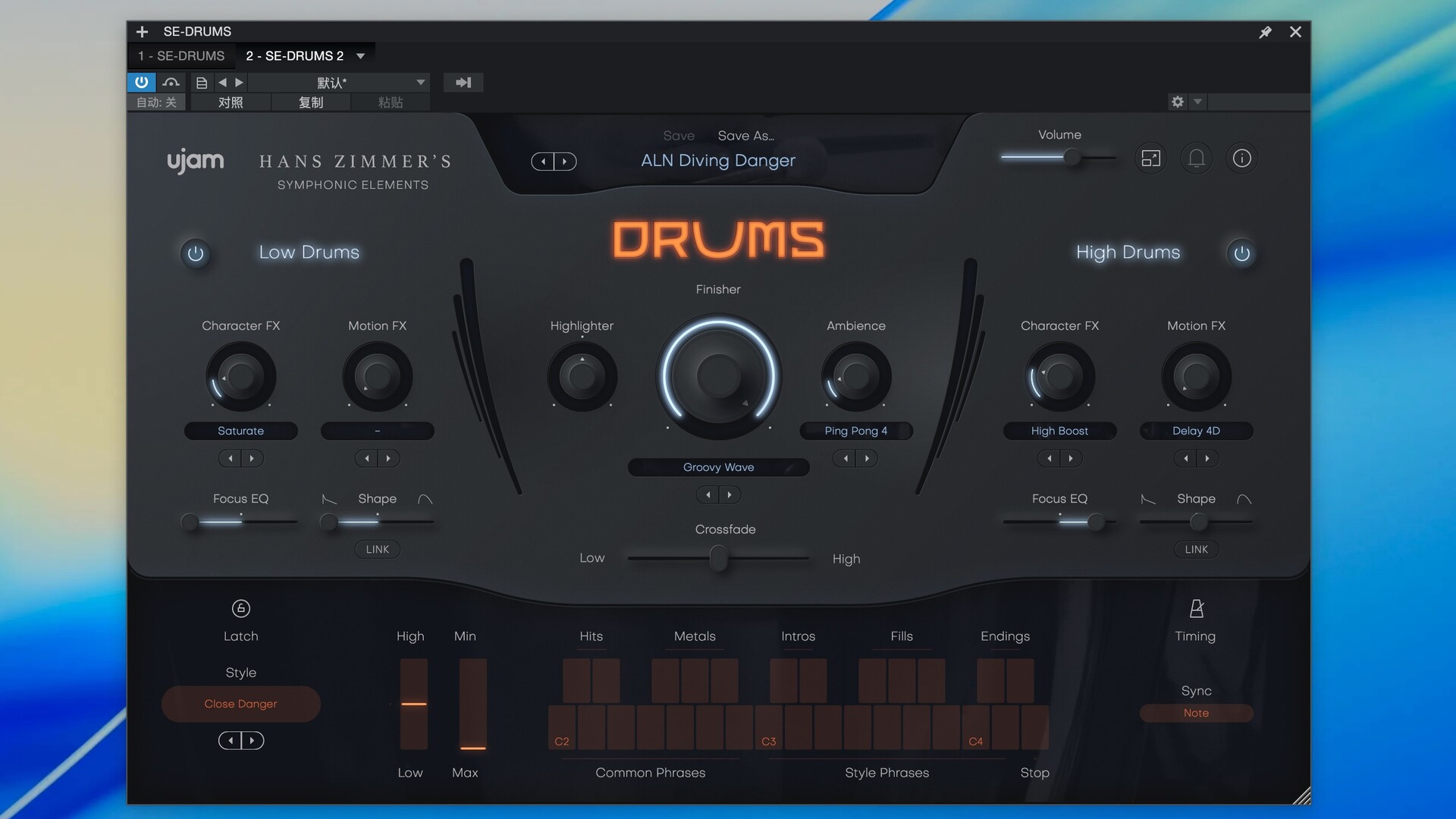Image resolution: width=1456 pixels, height=819 pixels.
Task: Switch to the 1 - SE-DRUMS tab
Action: (181, 56)
